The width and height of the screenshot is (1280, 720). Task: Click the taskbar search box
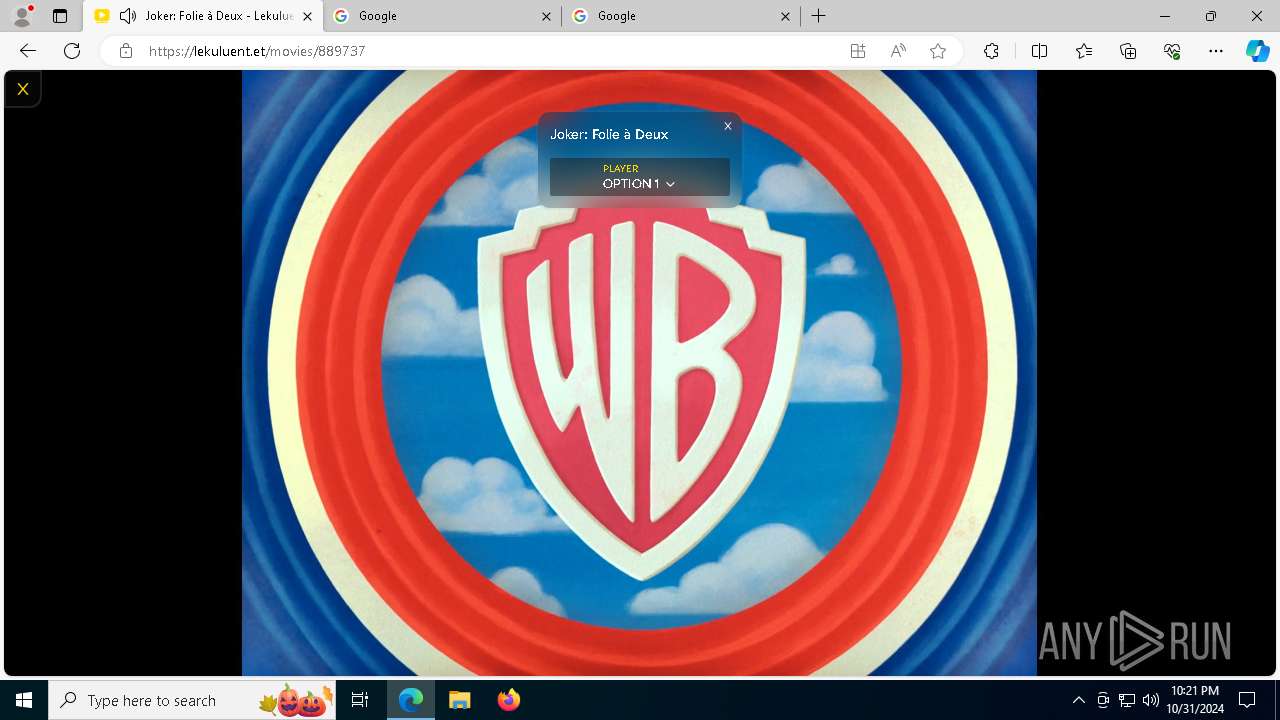193,700
